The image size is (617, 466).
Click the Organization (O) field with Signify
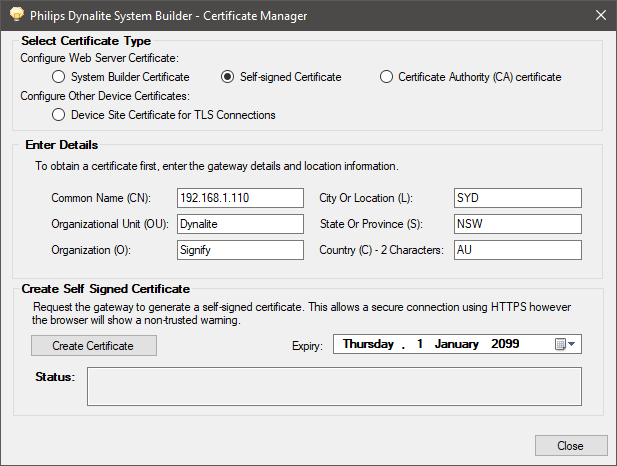(x=240, y=250)
